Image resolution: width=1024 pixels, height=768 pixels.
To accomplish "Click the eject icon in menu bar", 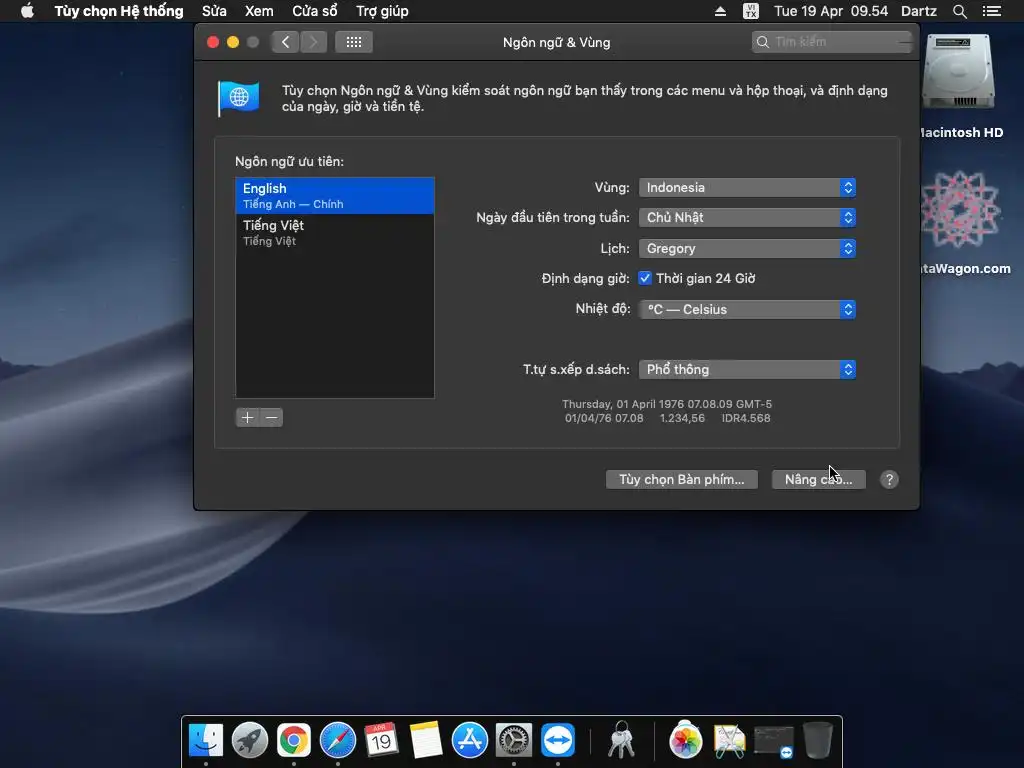I will click(x=720, y=11).
